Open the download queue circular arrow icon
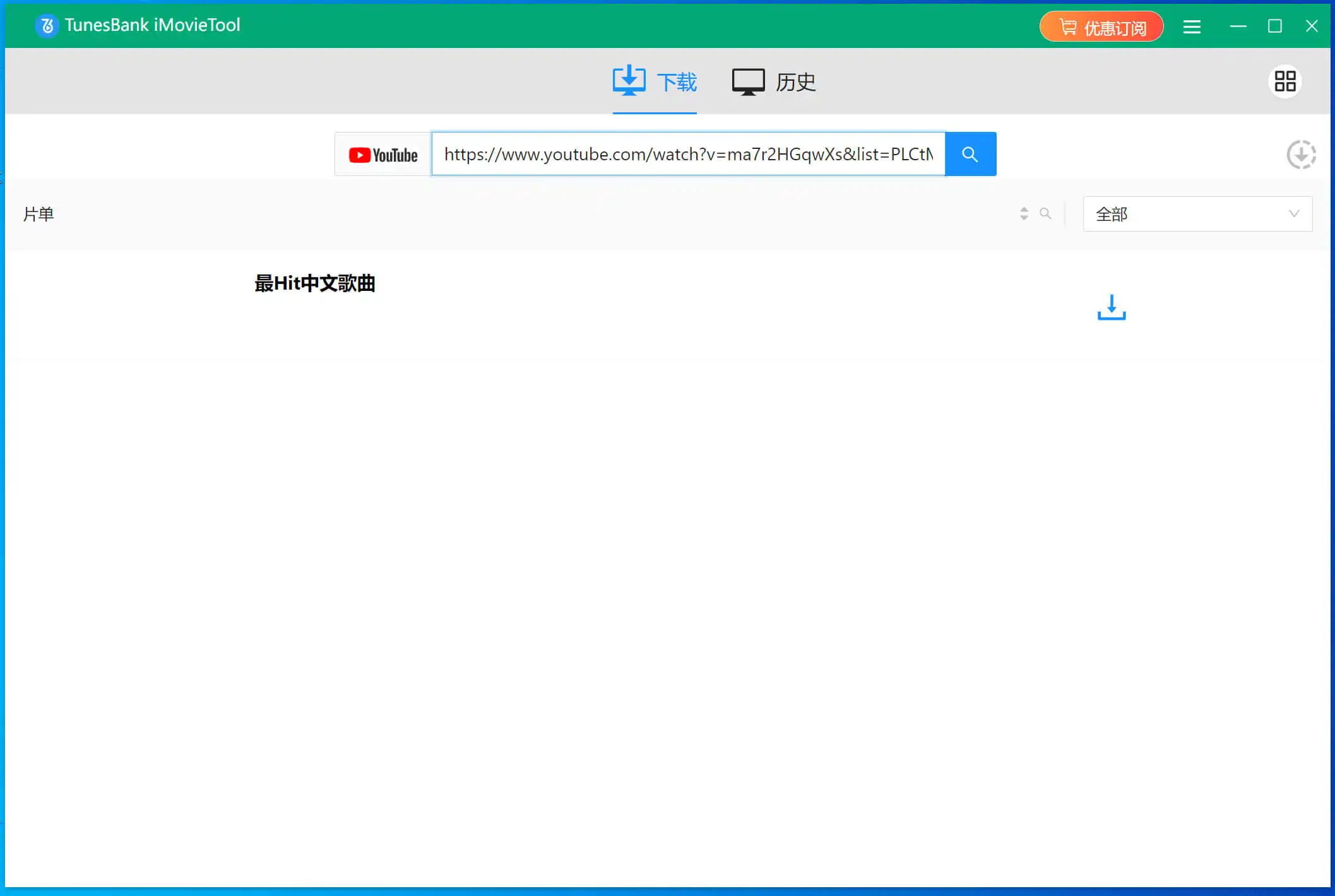 pyautogui.click(x=1301, y=155)
